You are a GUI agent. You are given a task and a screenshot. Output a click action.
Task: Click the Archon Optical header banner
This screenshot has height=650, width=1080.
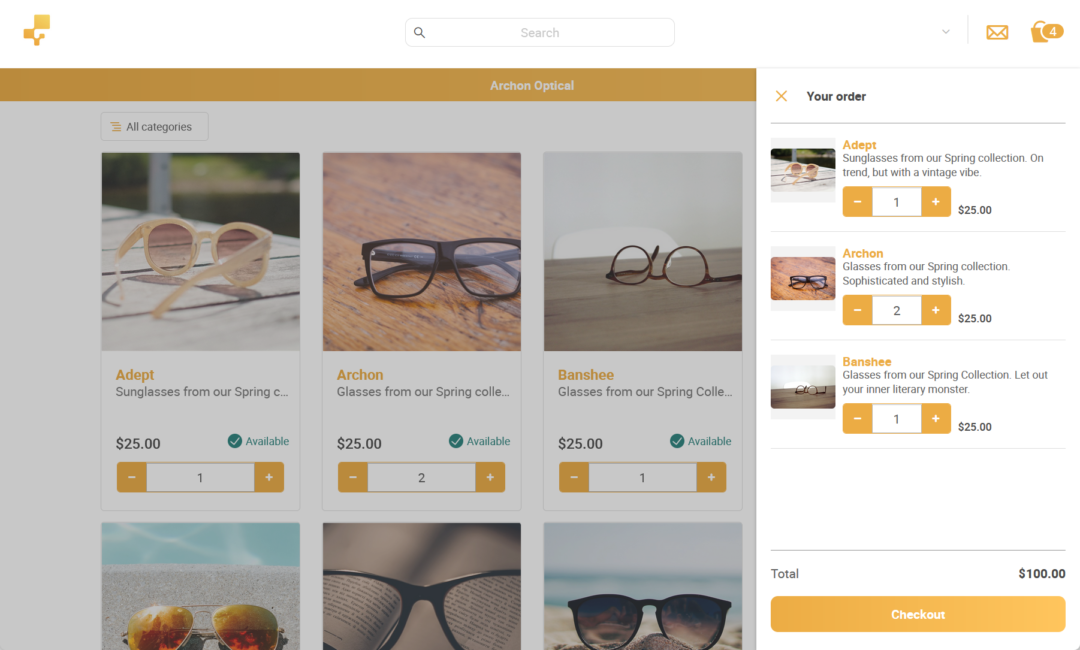pyautogui.click(x=531, y=85)
